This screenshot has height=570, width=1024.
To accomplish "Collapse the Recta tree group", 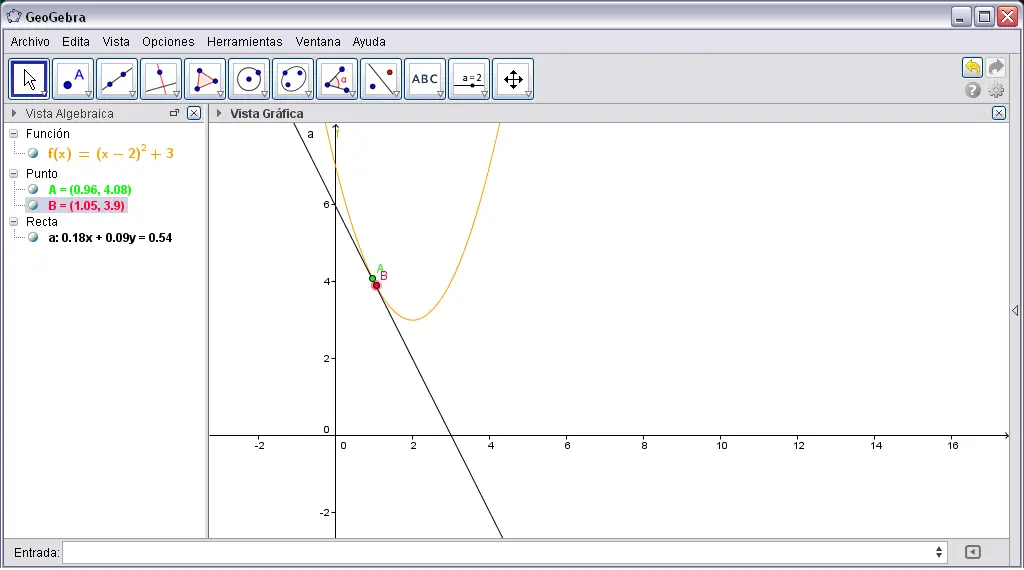I will (x=14, y=221).
